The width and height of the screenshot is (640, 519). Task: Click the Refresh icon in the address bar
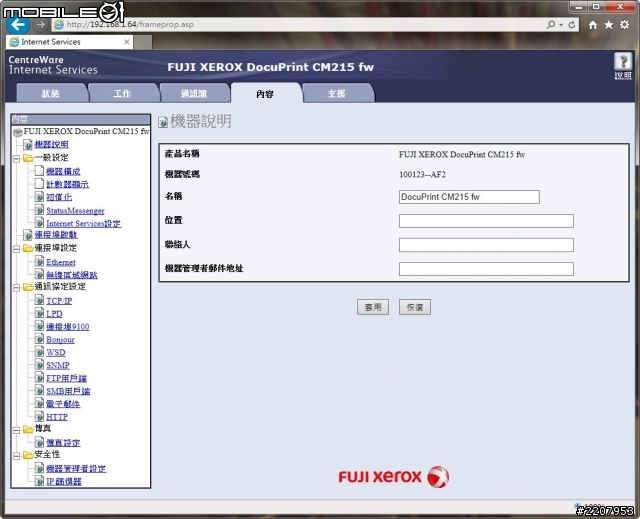tap(571, 25)
